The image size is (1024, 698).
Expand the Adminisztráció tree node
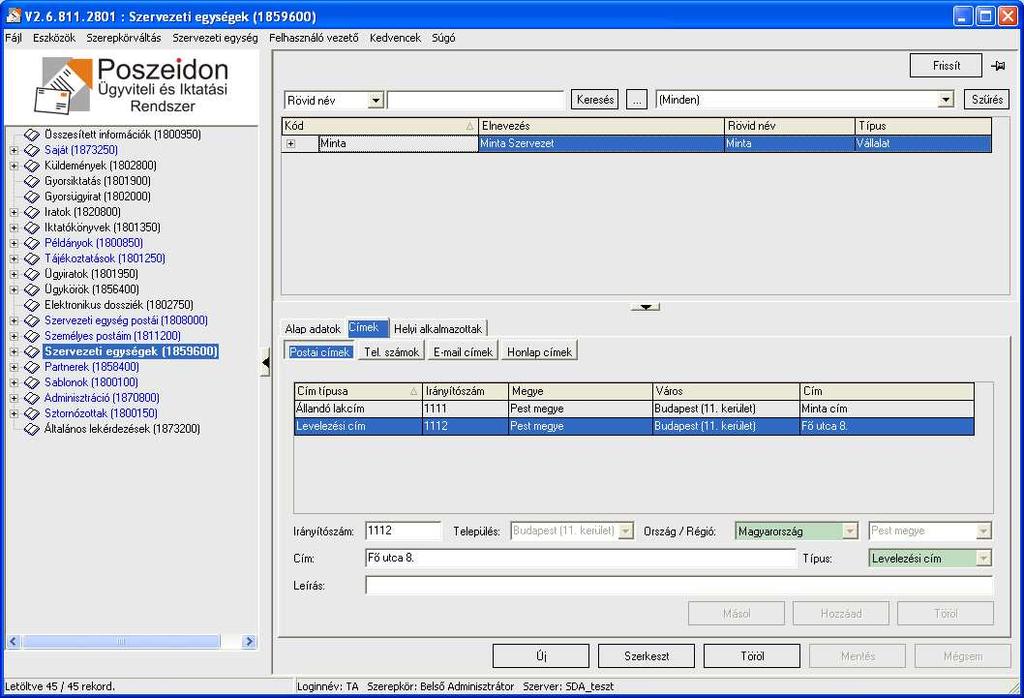click(x=14, y=398)
